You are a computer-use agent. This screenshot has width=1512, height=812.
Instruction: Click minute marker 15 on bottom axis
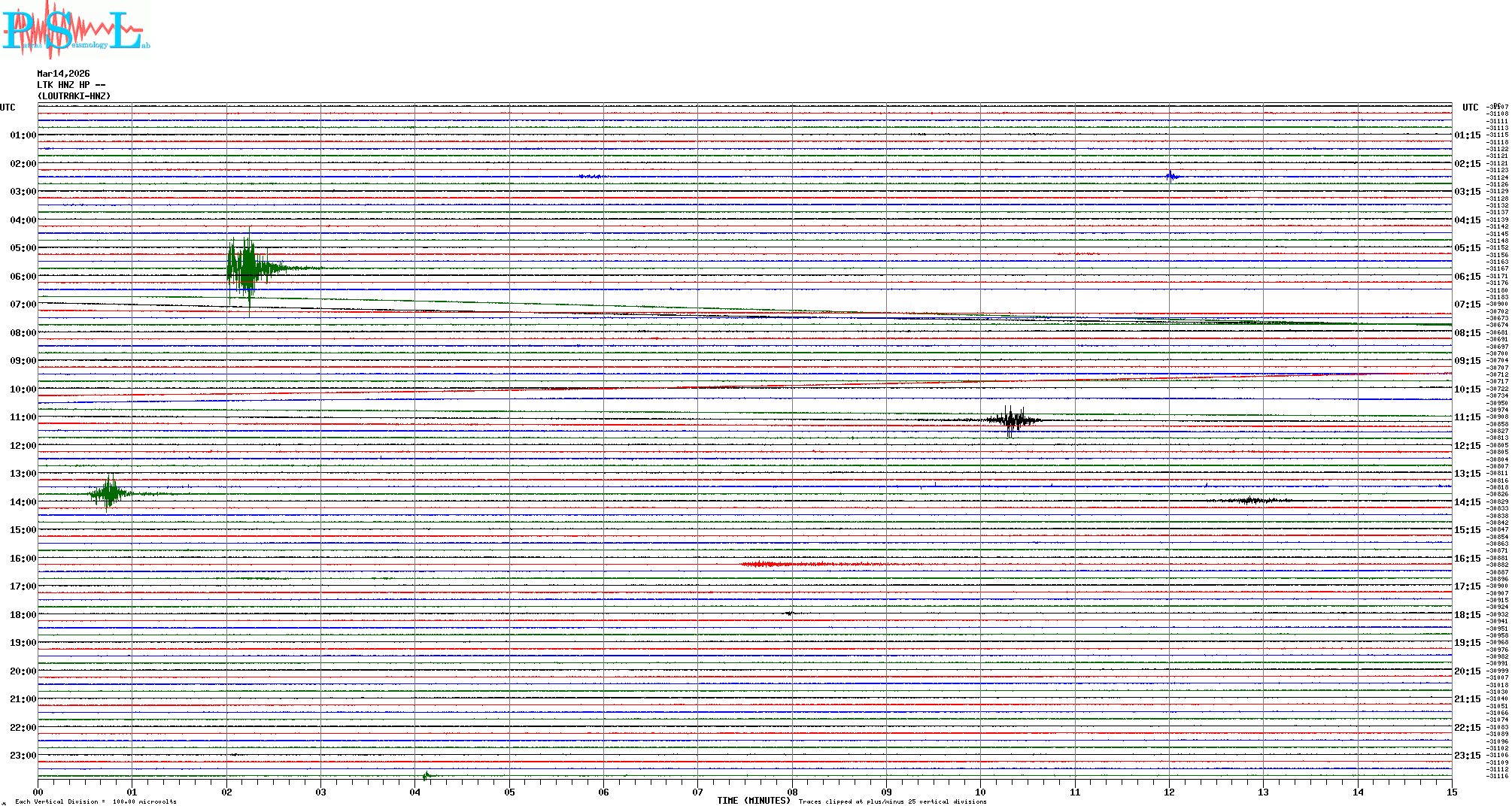coord(1451,792)
